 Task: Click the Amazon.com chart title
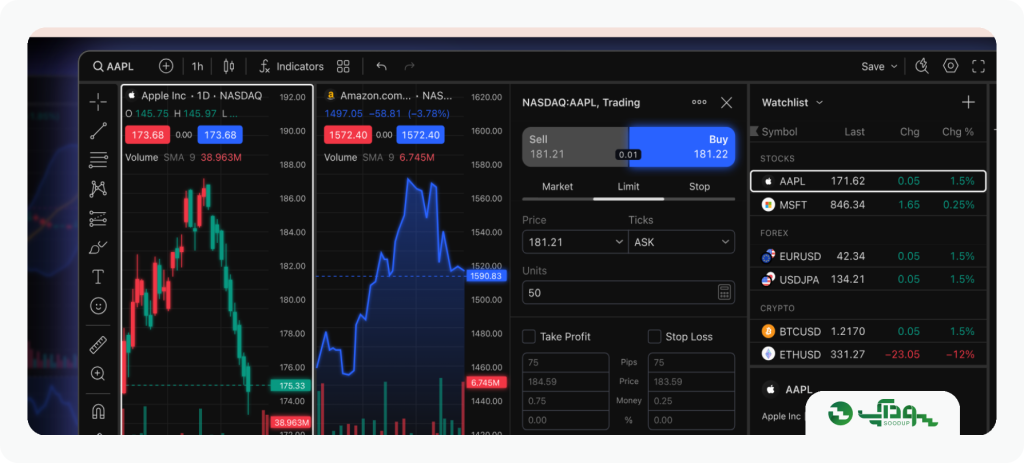396,96
